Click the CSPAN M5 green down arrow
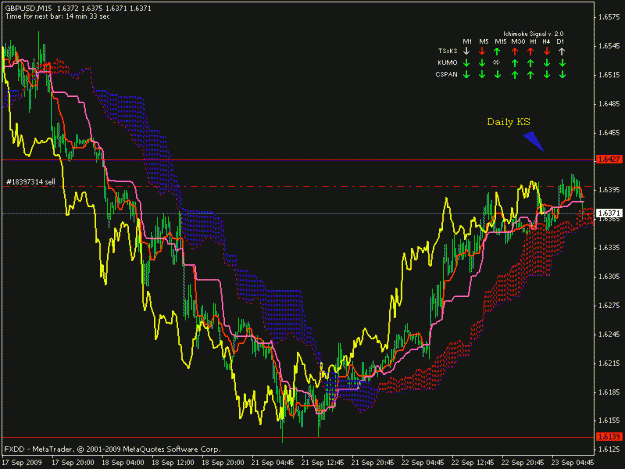Screen dimensions: 625x469 [482, 75]
